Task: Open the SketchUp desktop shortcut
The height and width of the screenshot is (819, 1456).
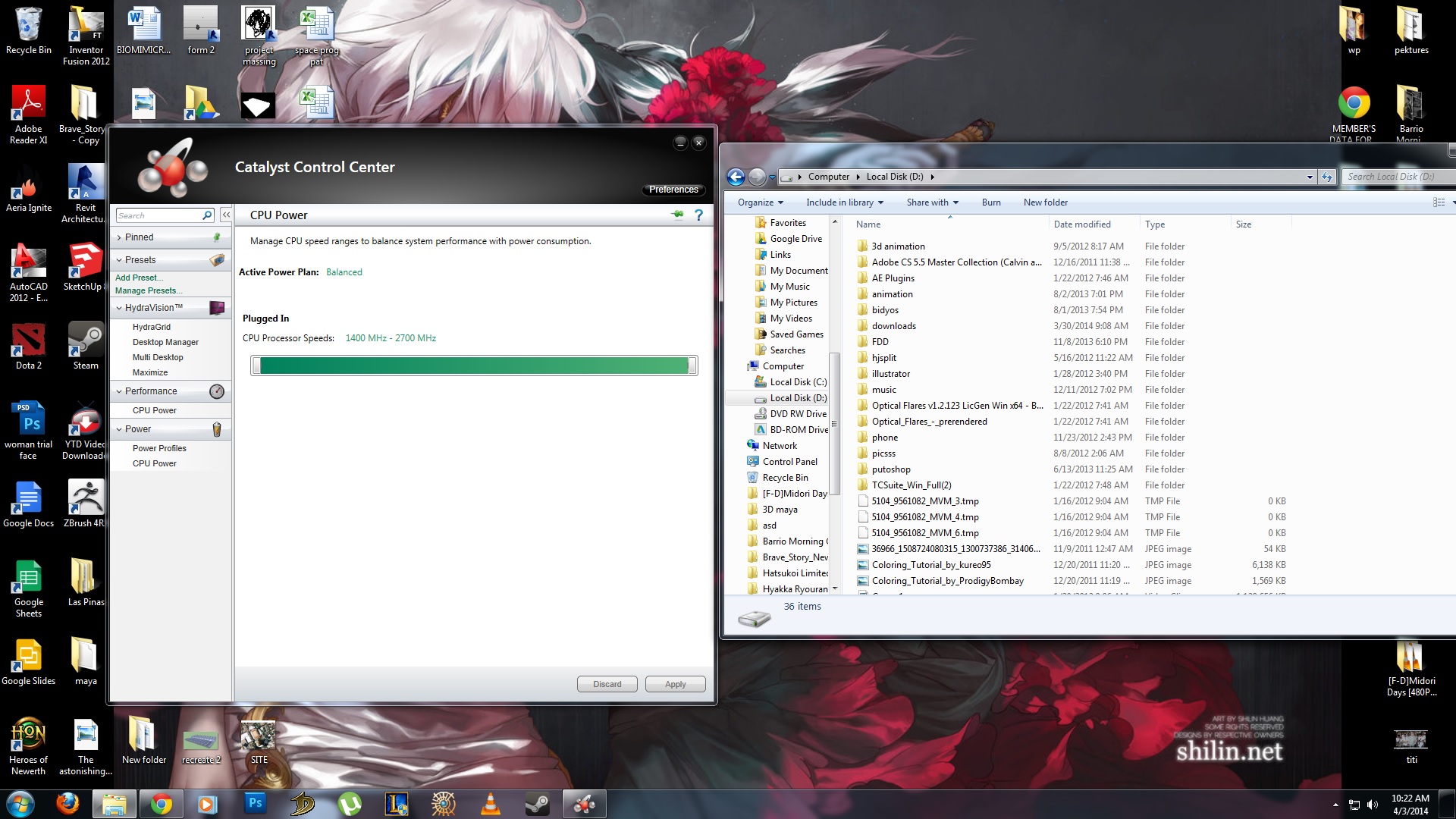Action: click(86, 267)
